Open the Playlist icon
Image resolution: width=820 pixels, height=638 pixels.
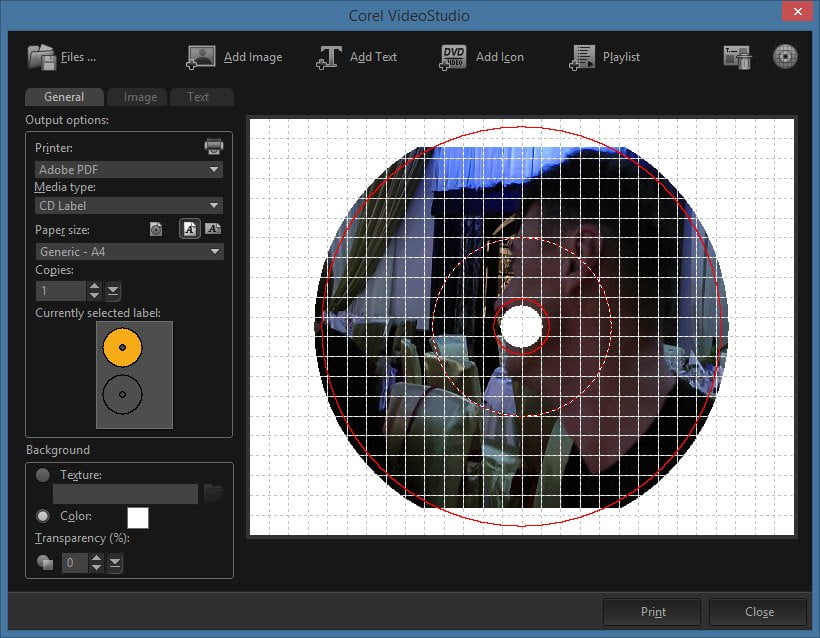pyautogui.click(x=582, y=57)
